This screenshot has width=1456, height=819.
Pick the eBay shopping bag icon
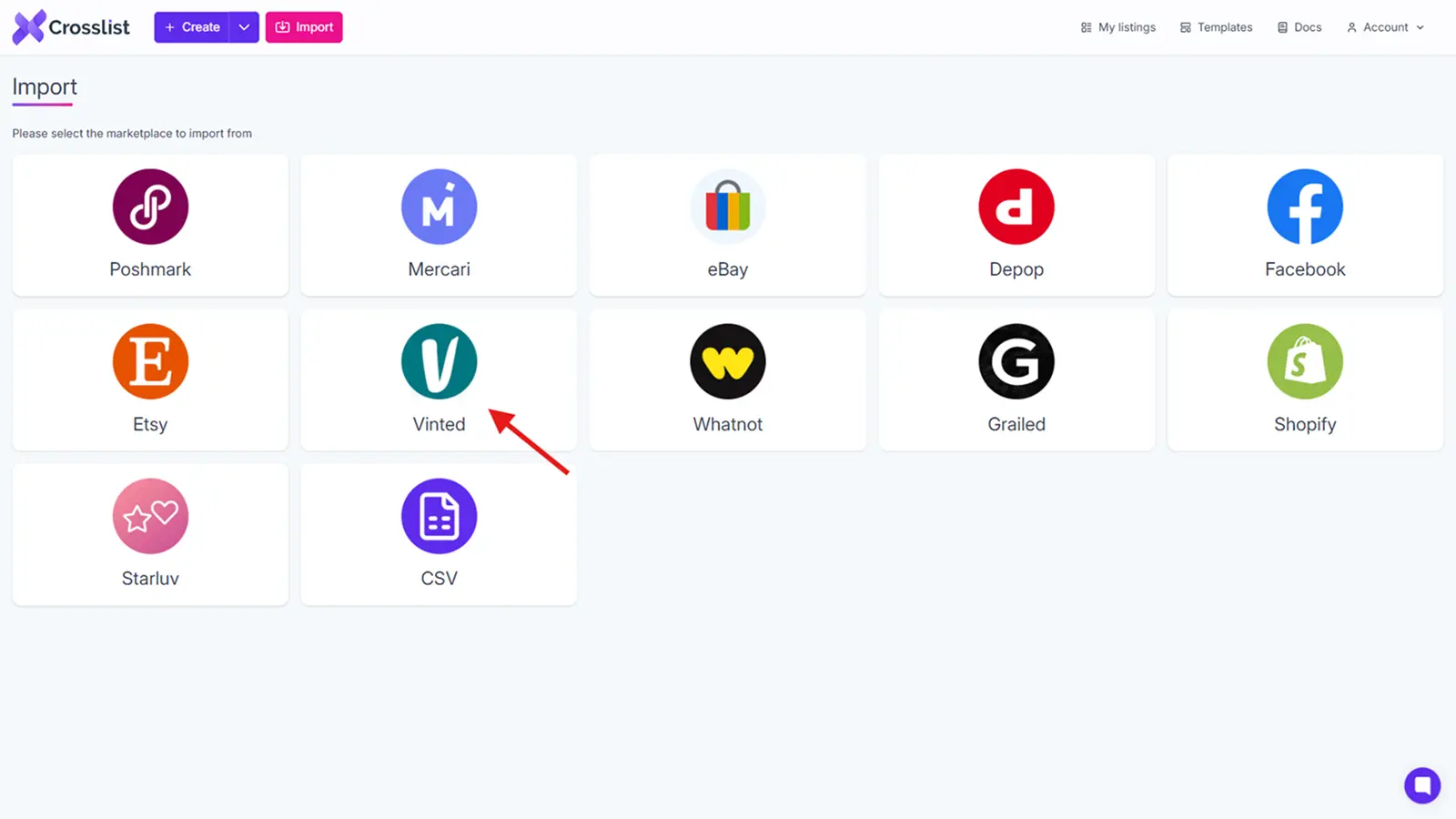click(727, 207)
